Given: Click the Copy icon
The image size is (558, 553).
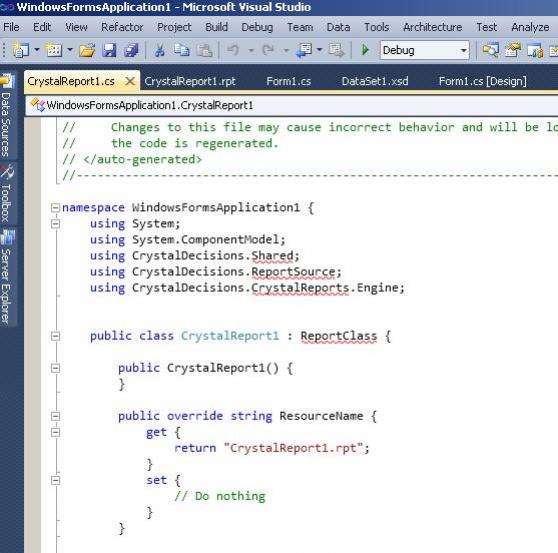Looking at the screenshot, I should point(182,50).
